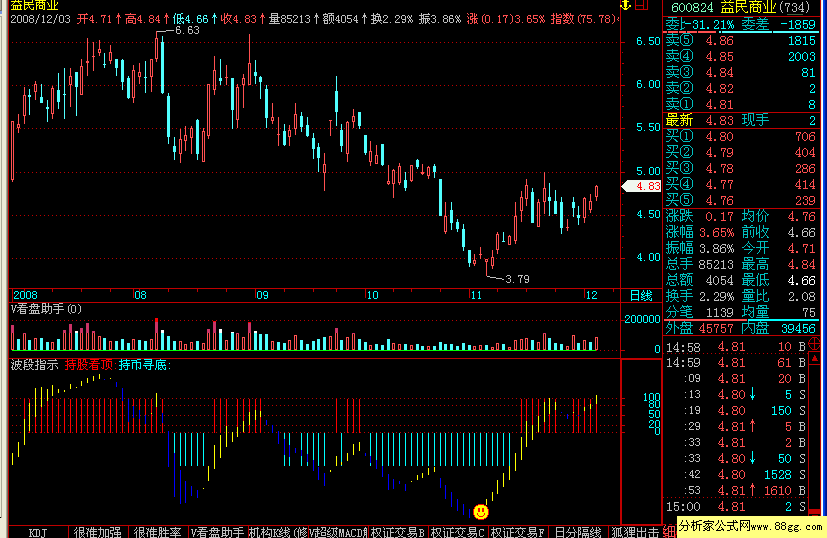
Task: Select the 卖② 4.82 order row
Action: click(741, 88)
